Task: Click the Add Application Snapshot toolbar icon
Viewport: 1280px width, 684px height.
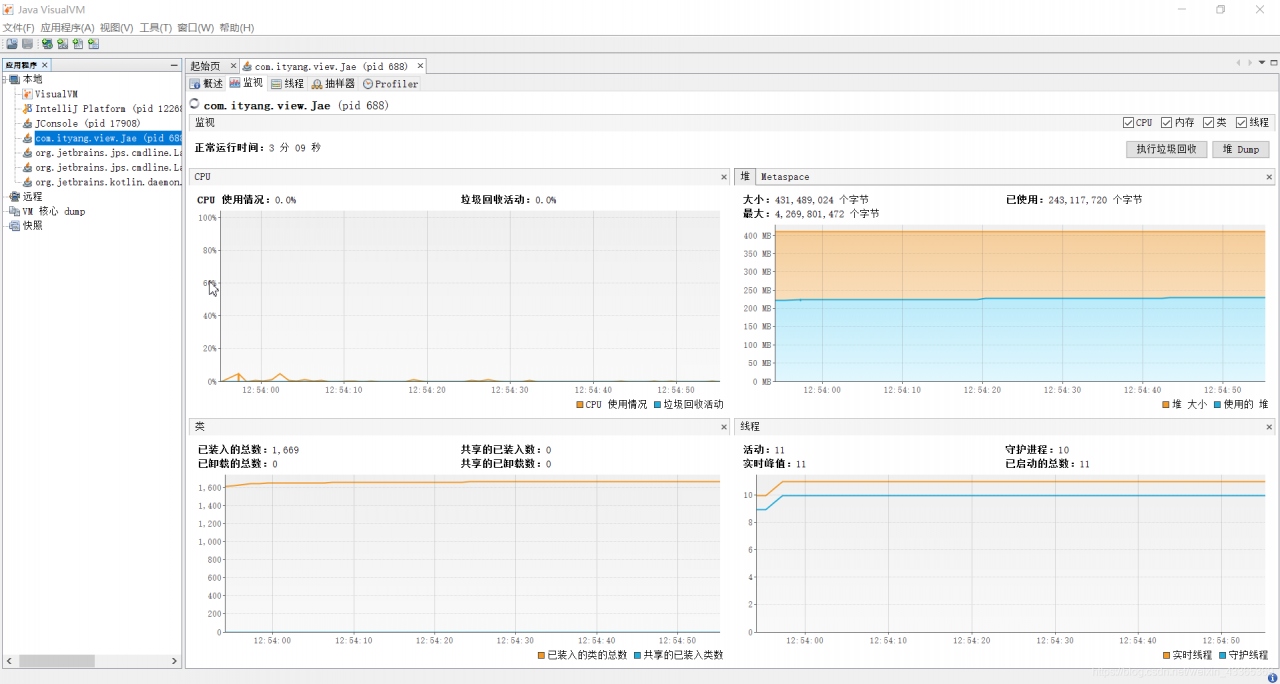Action: (x=93, y=44)
